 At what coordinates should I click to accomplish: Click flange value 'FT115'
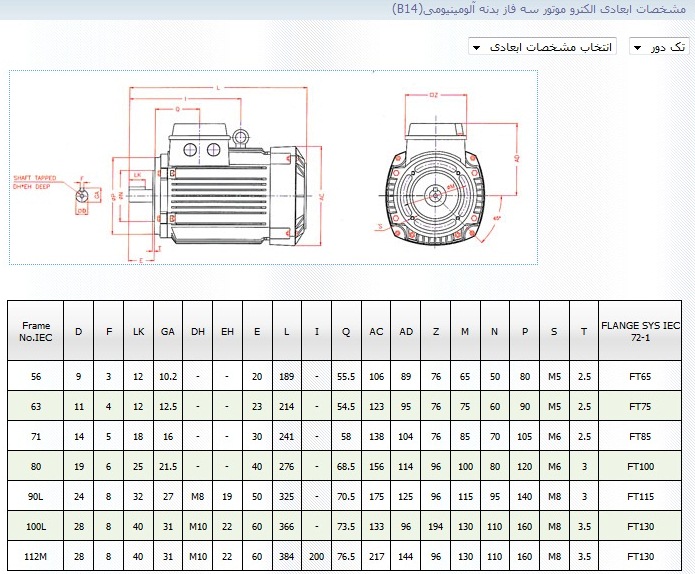[x=640, y=496]
